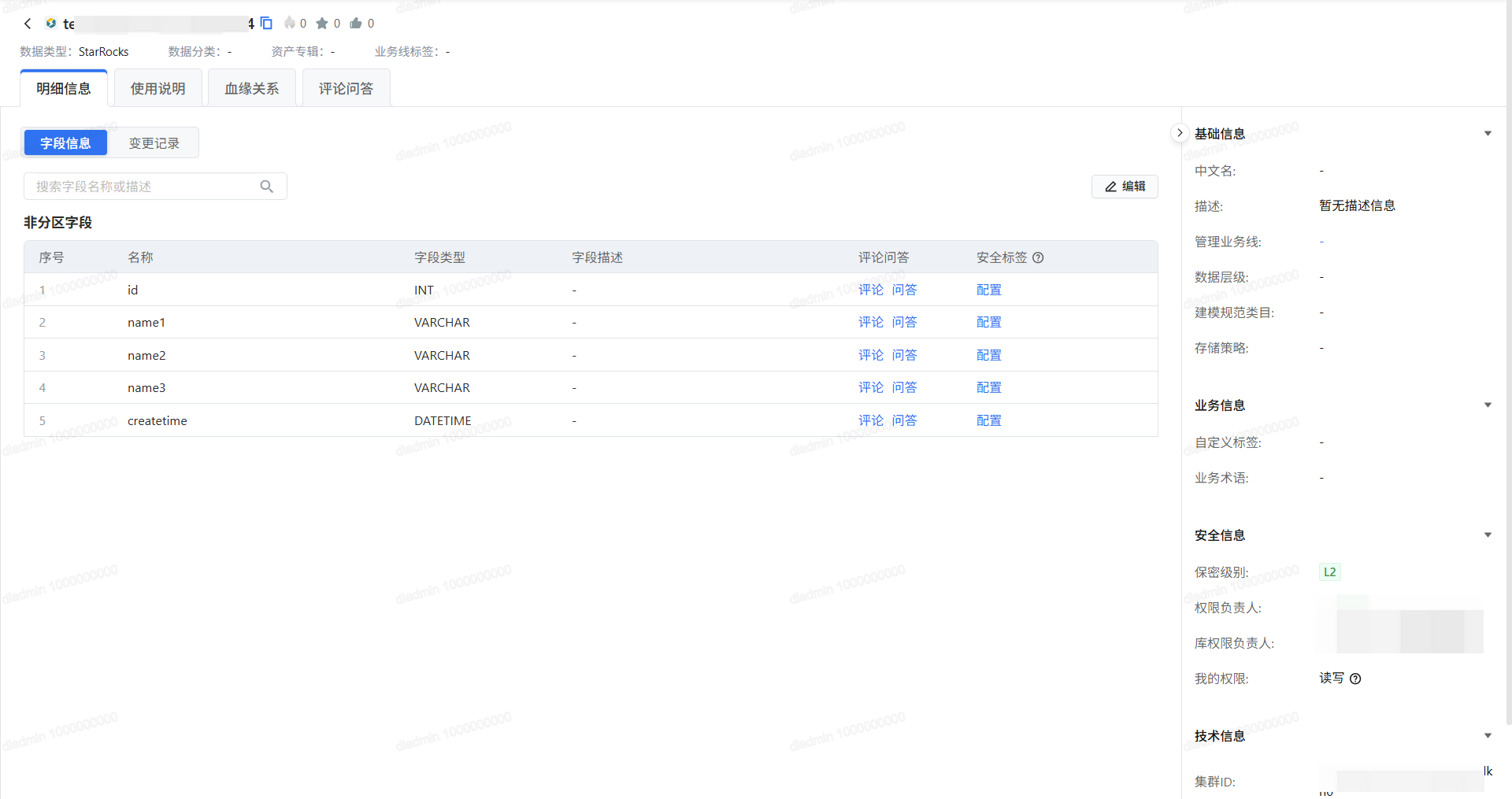Click 评论 link for id field
The width and height of the screenshot is (1512, 799).
[x=870, y=290]
